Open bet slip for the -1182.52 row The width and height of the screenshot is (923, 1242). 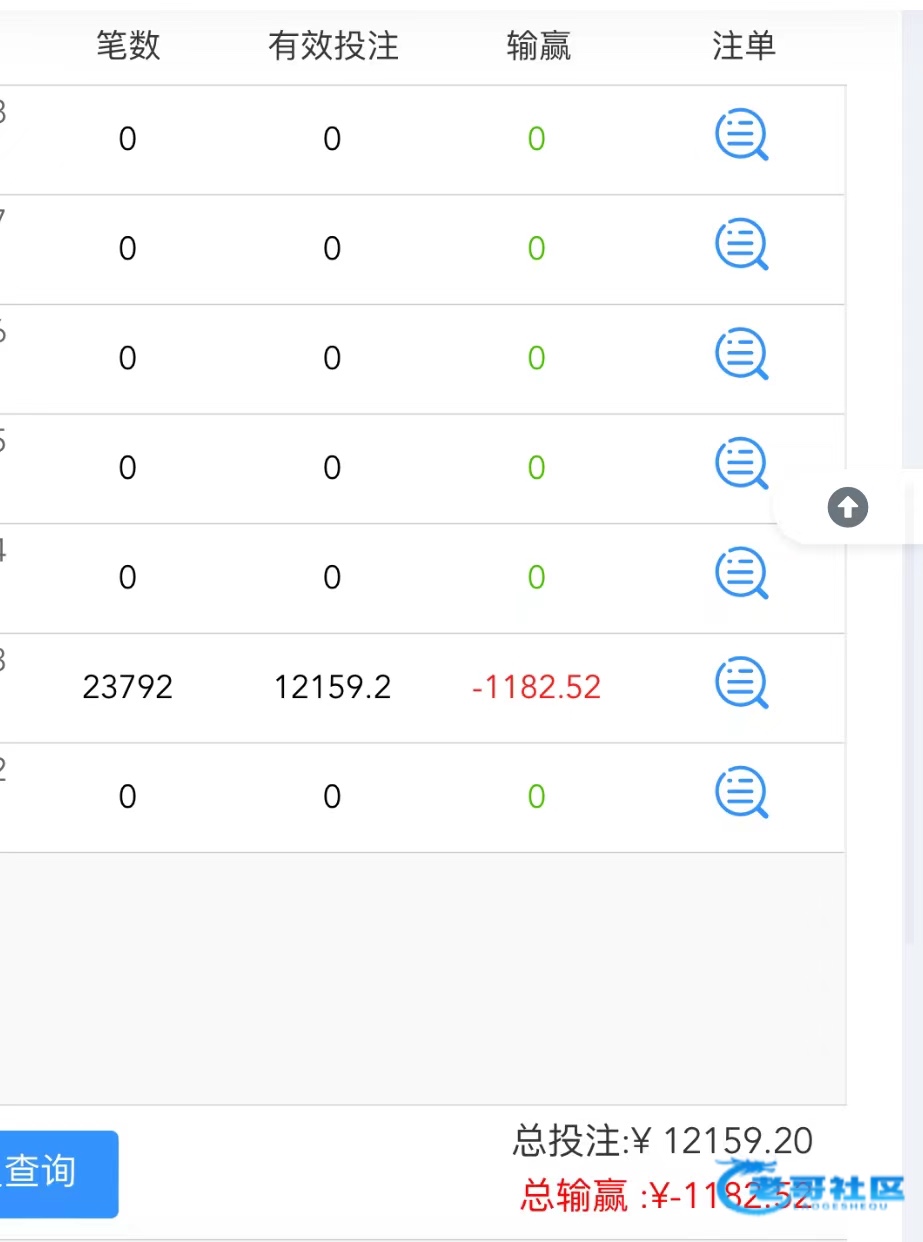[741, 683]
